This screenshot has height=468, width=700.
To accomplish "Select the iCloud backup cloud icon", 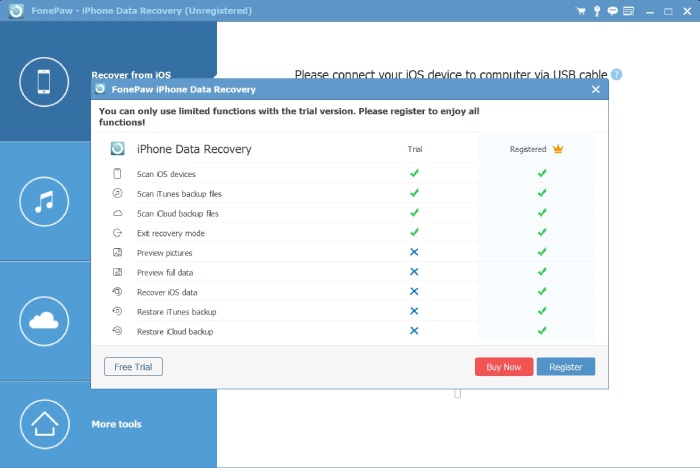I will 44,321.
